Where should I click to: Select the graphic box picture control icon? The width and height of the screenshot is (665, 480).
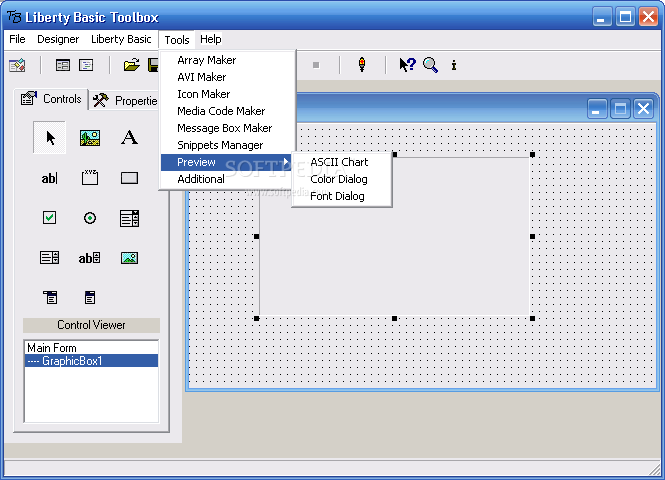coord(129,258)
